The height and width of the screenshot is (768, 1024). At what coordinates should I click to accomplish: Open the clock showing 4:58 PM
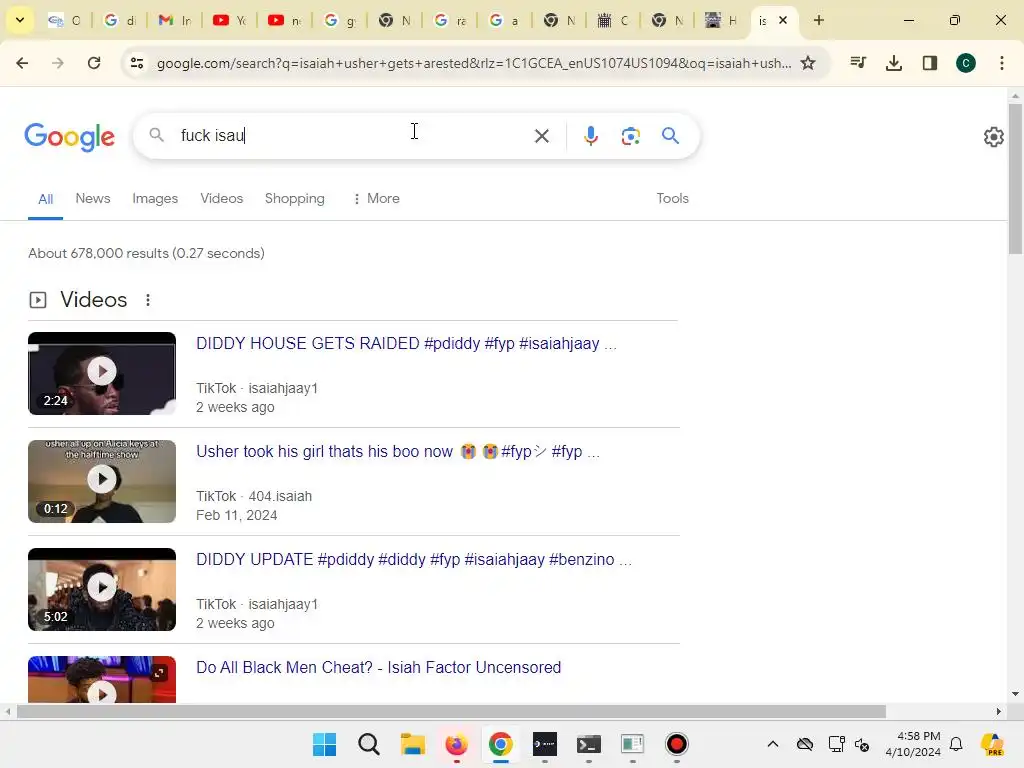[x=913, y=744]
